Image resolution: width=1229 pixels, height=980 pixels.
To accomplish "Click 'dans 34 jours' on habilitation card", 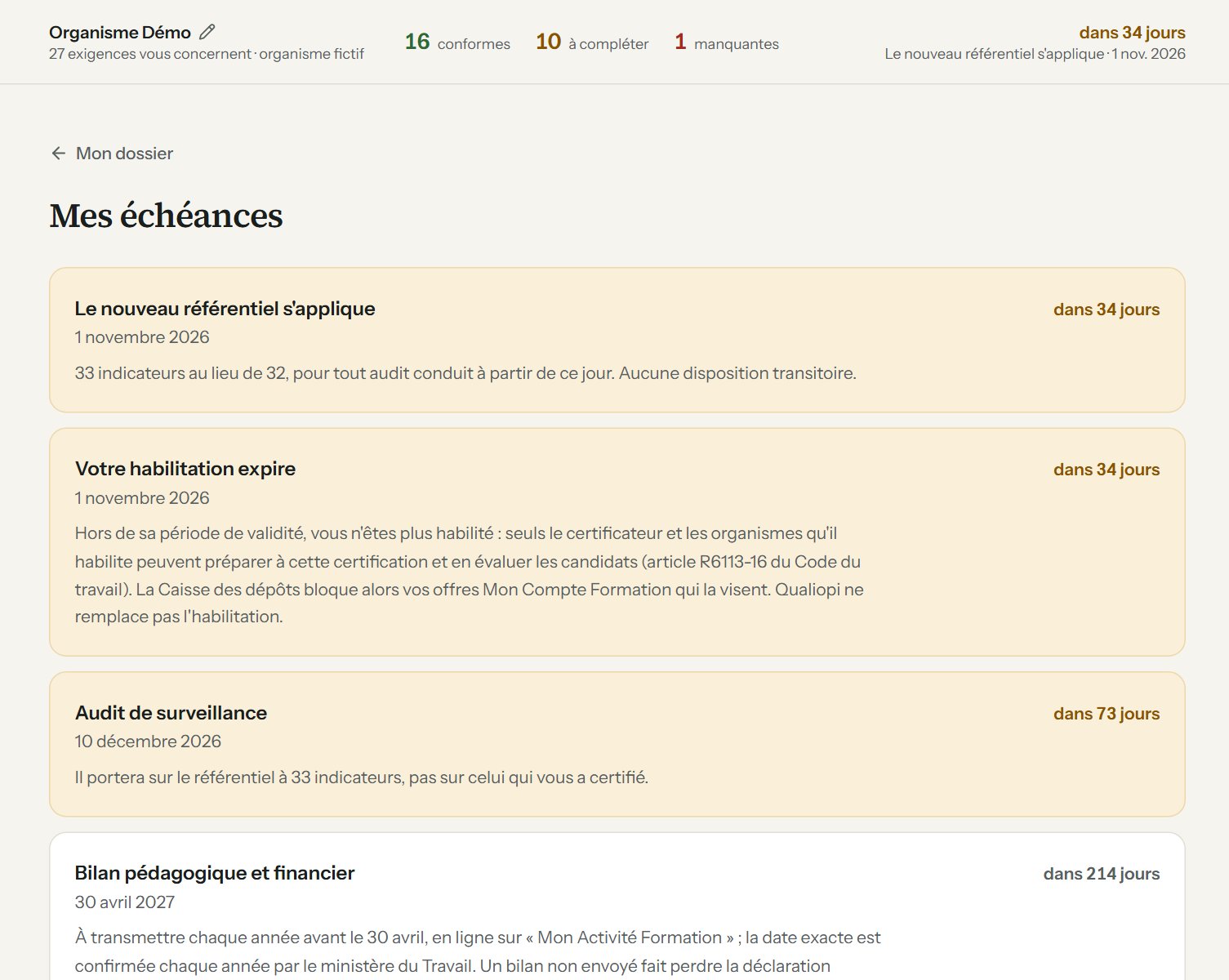I will (1107, 470).
